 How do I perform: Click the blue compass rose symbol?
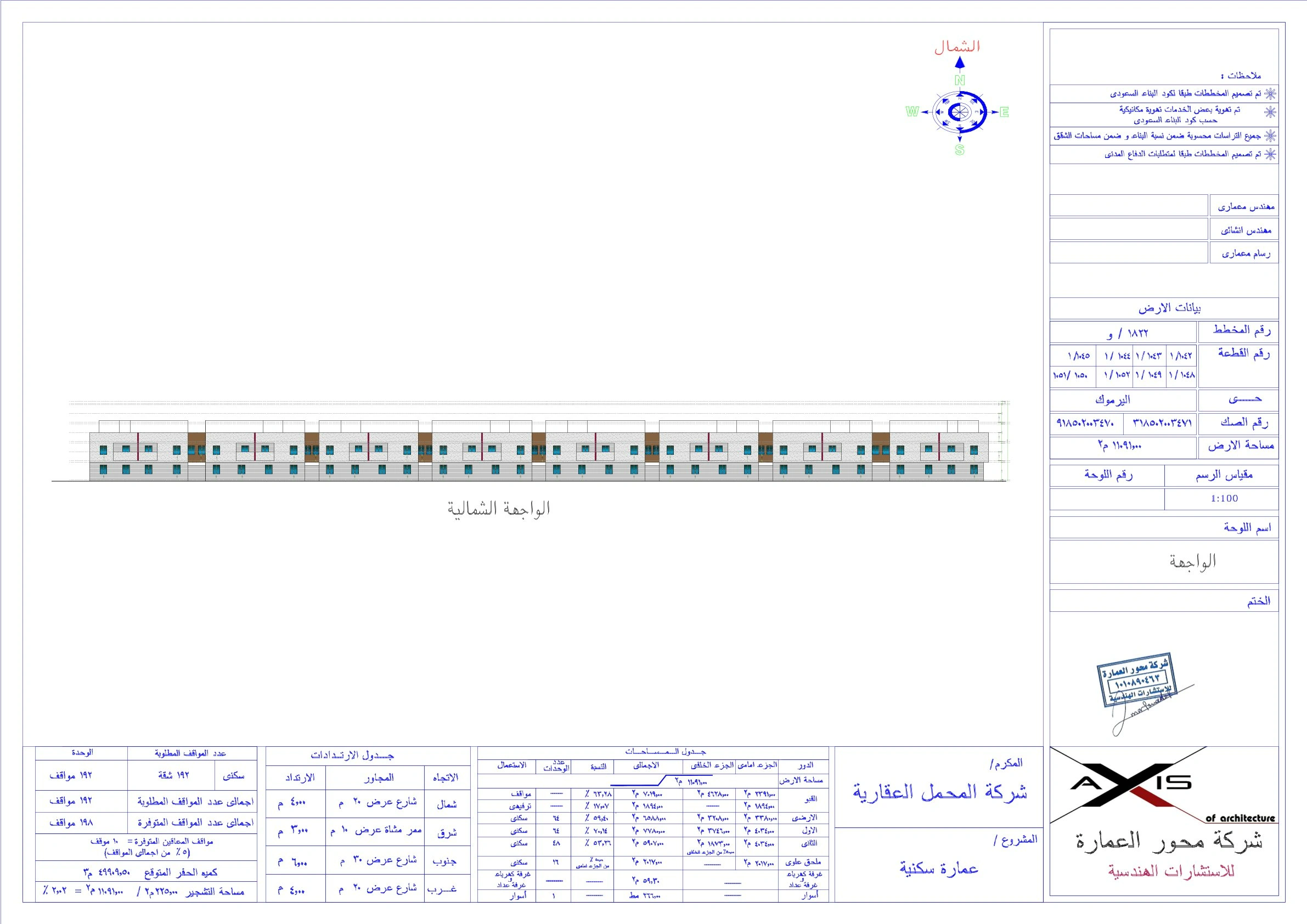pyautogui.click(x=960, y=112)
